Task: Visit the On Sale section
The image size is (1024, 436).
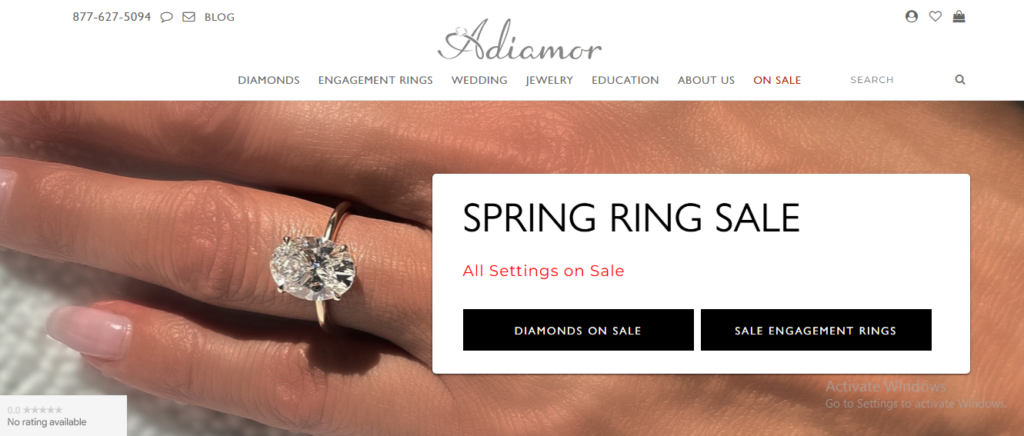Action: [x=777, y=80]
